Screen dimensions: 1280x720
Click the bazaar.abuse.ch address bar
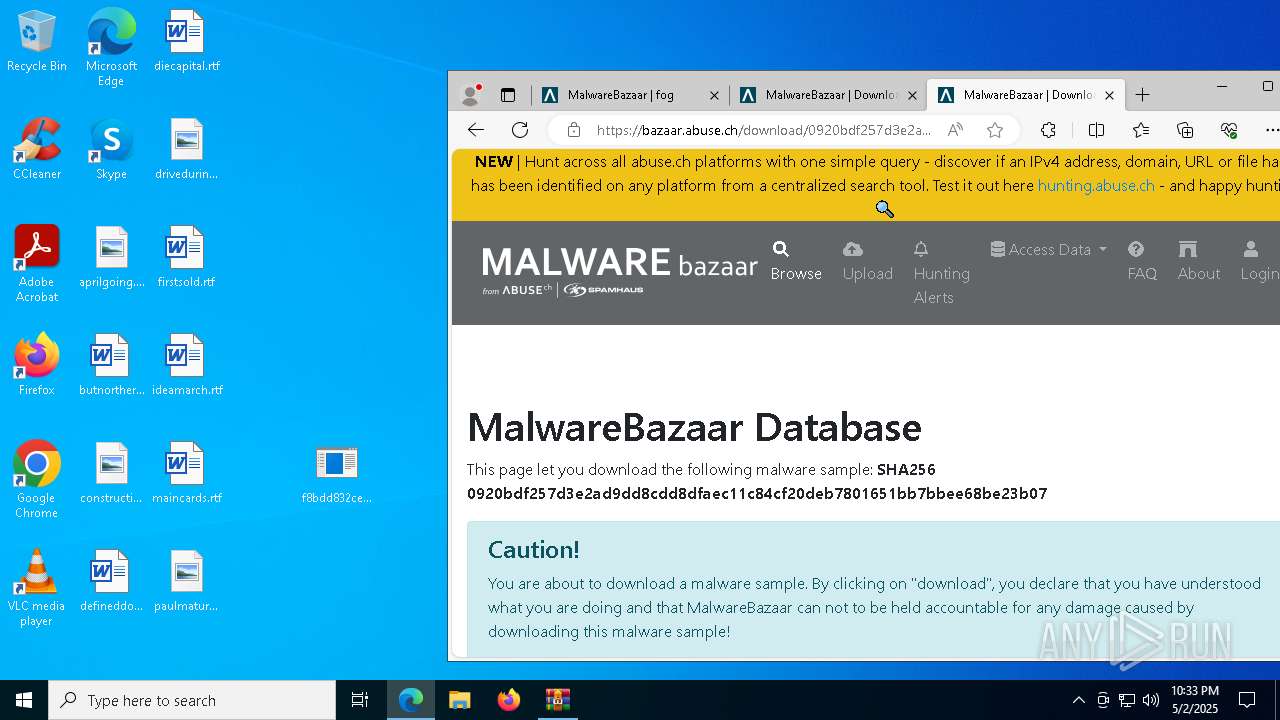tap(764, 130)
